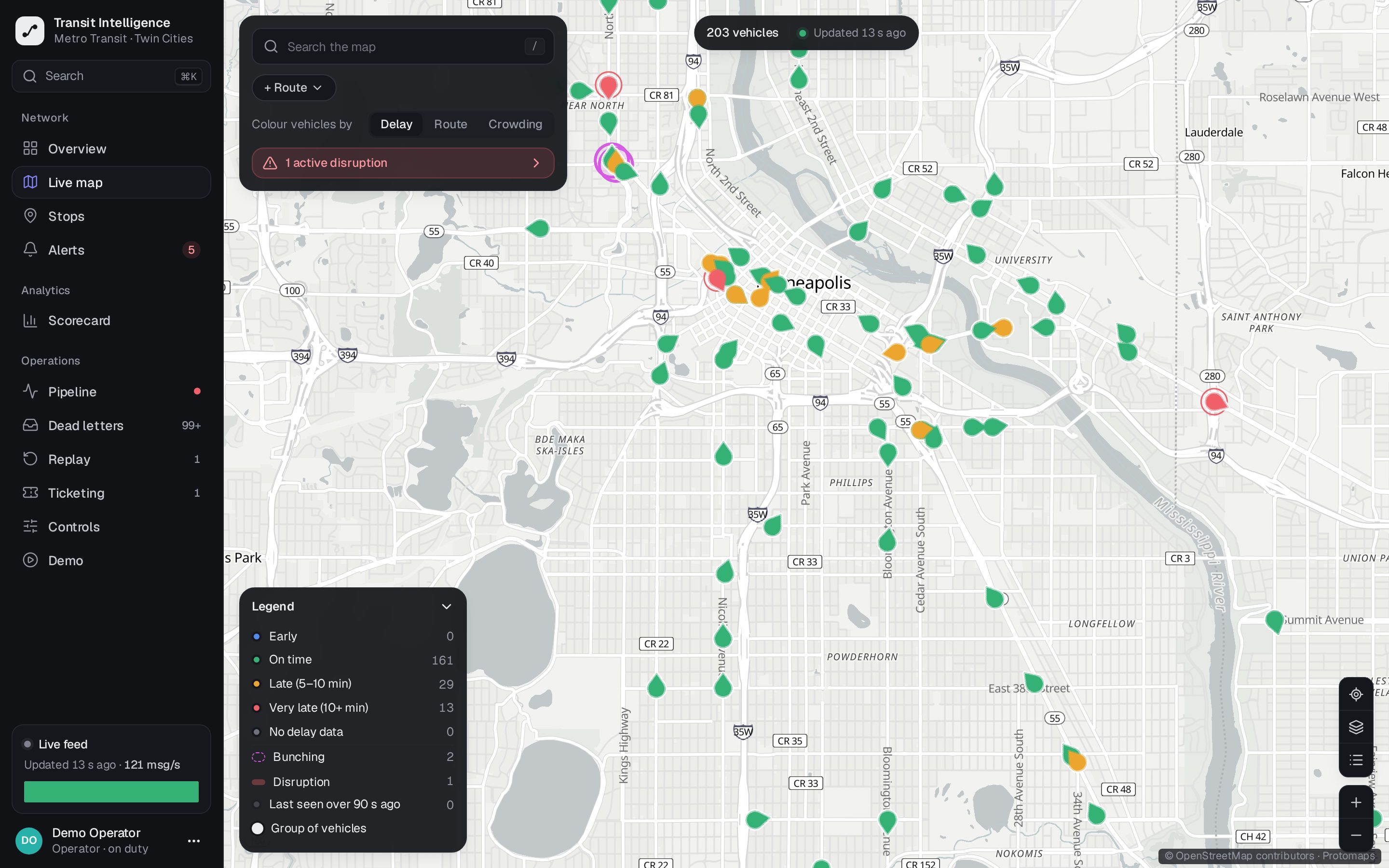Click the Early blue legend swatch
Screen dimensions: 1389x868
[257, 636]
